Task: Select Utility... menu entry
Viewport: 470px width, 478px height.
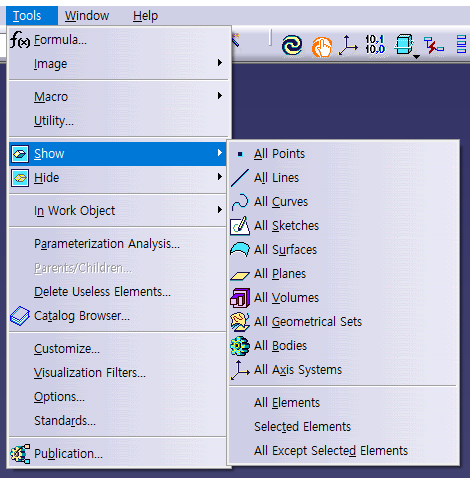Action: point(119,121)
